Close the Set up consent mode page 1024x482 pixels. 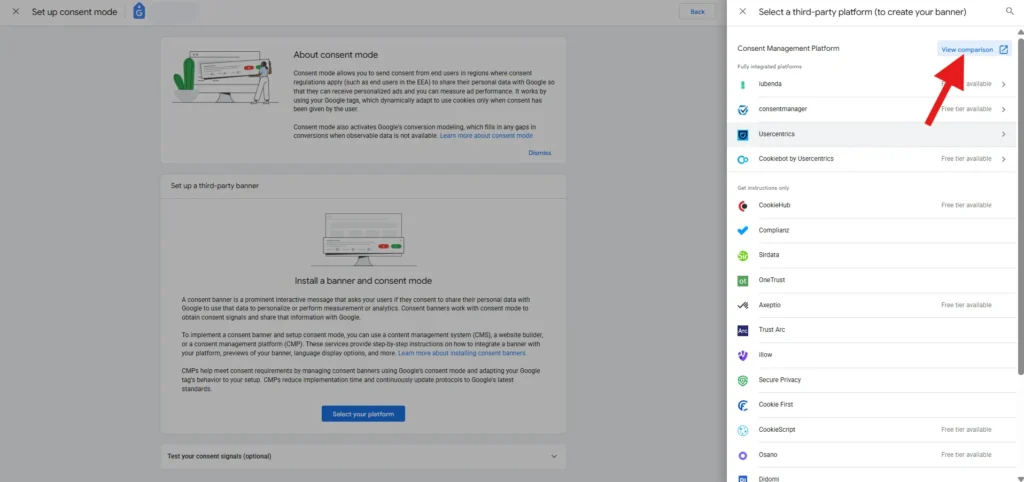pyautogui.click(x=16, y=12)
